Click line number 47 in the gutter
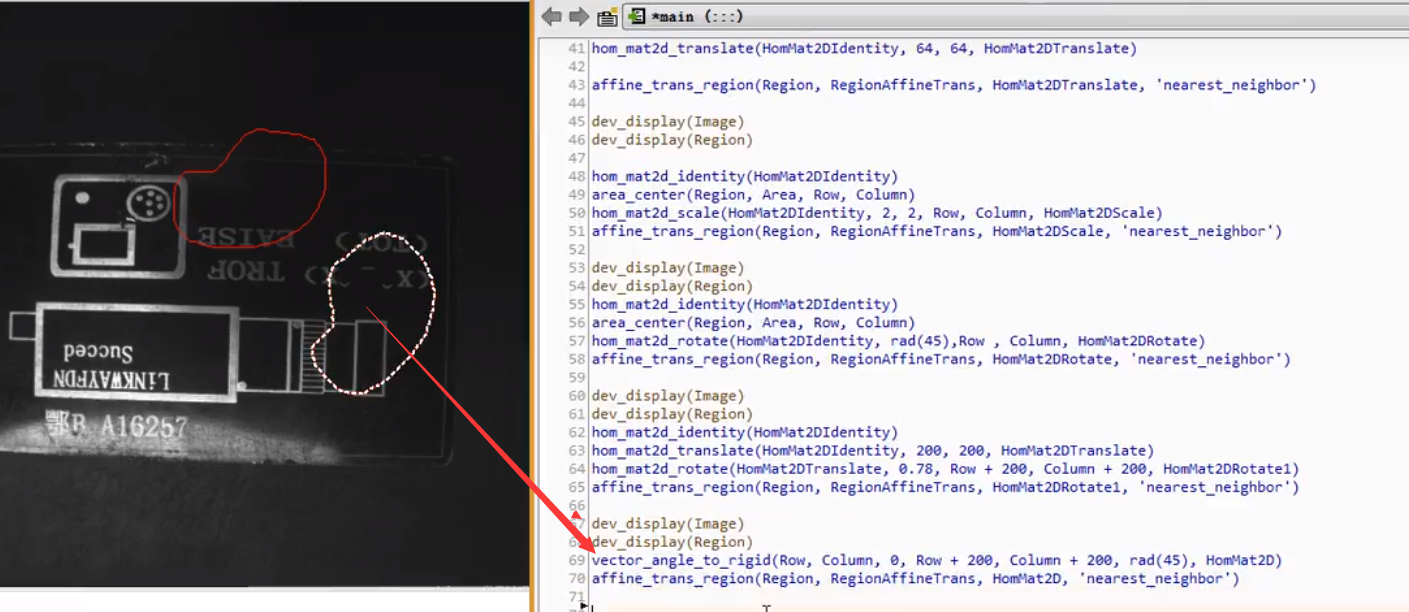 pyautogui.click(x=575, y=158)
